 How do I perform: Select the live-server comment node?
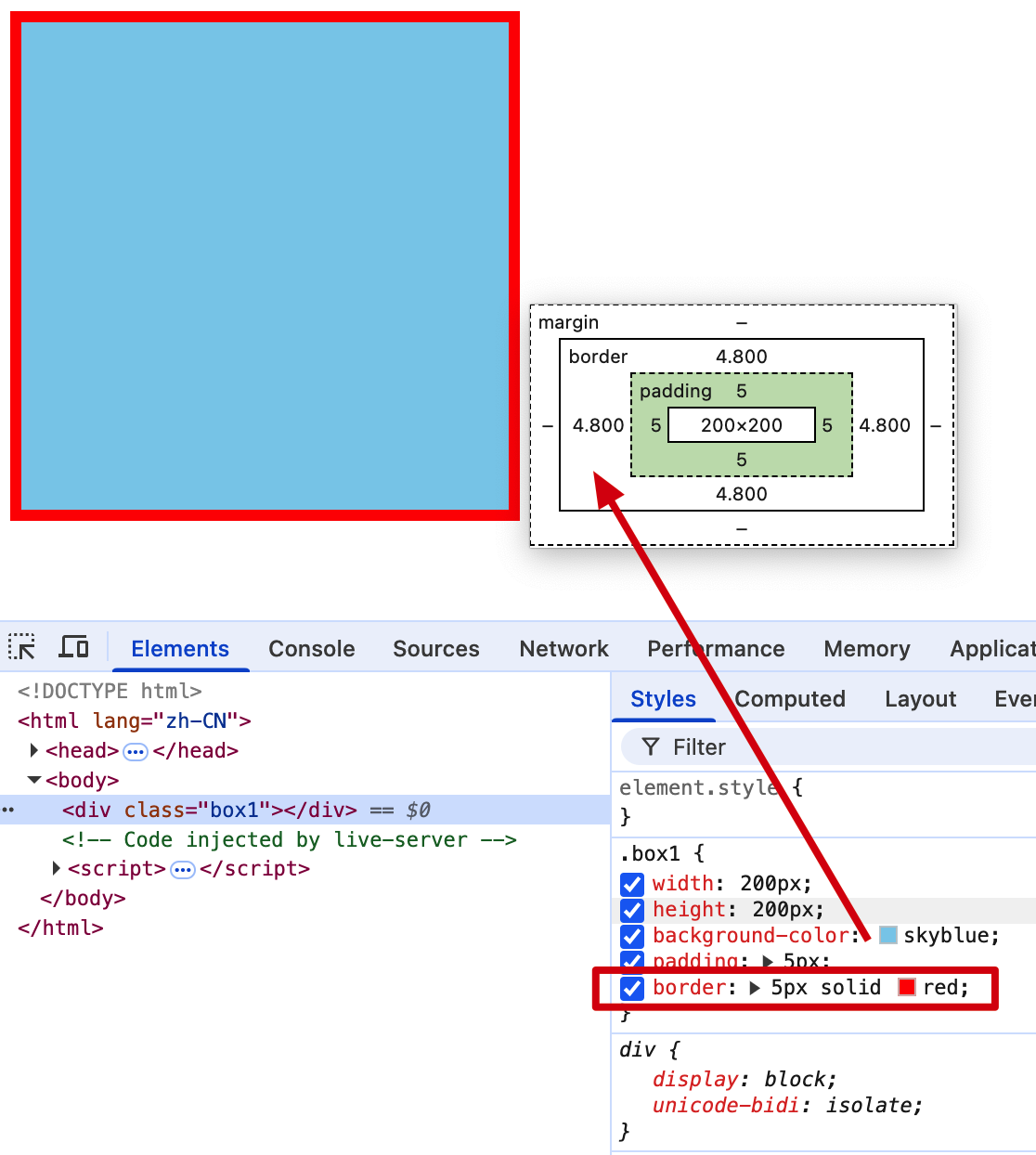[289, 839]
